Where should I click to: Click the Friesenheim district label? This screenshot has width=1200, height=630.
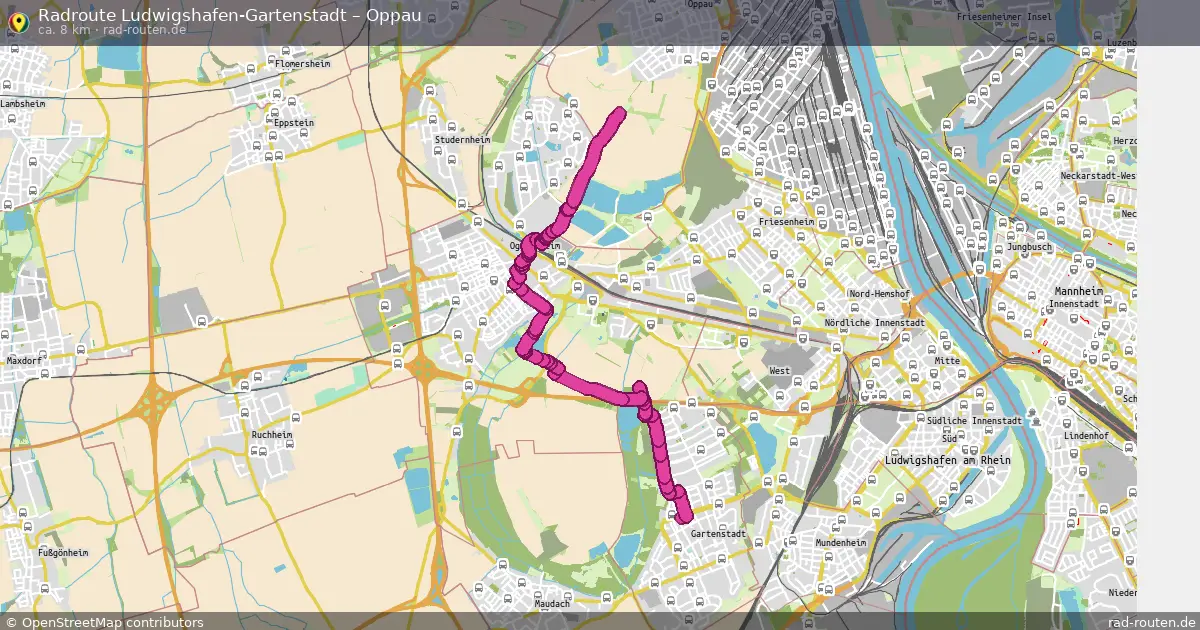pyautogui.click(x=787, y=221)
